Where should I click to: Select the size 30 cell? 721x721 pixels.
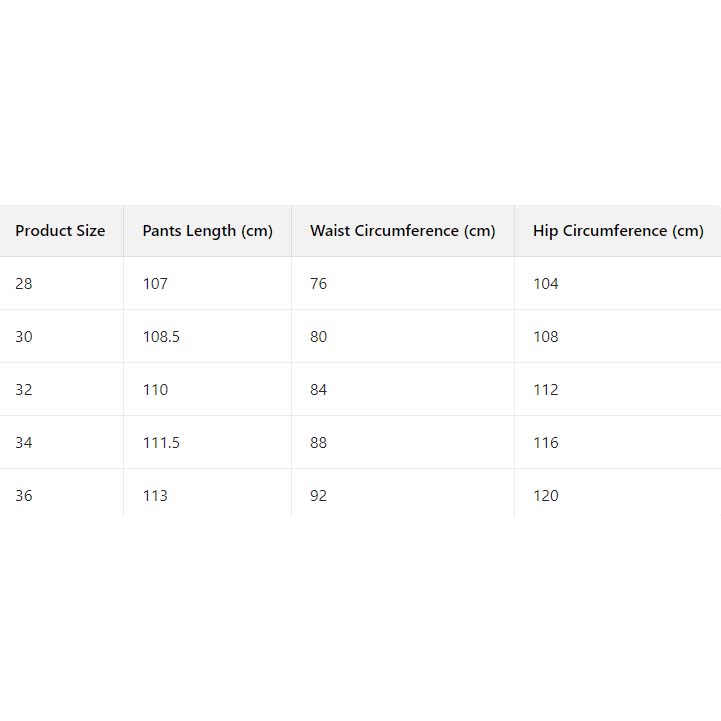click(x=24, y=337)
